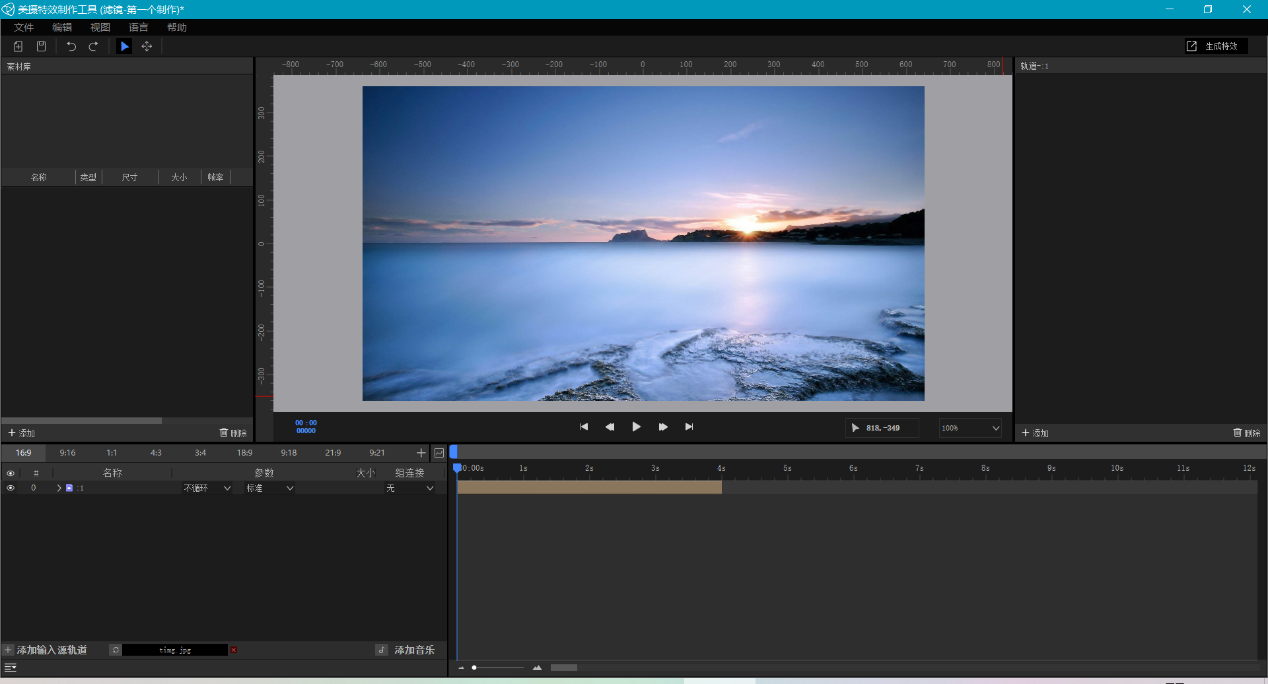The width and height of the screenshot is (1268, 684).
Task: Click the timg.jpg source field
Action: coord(175,650)
